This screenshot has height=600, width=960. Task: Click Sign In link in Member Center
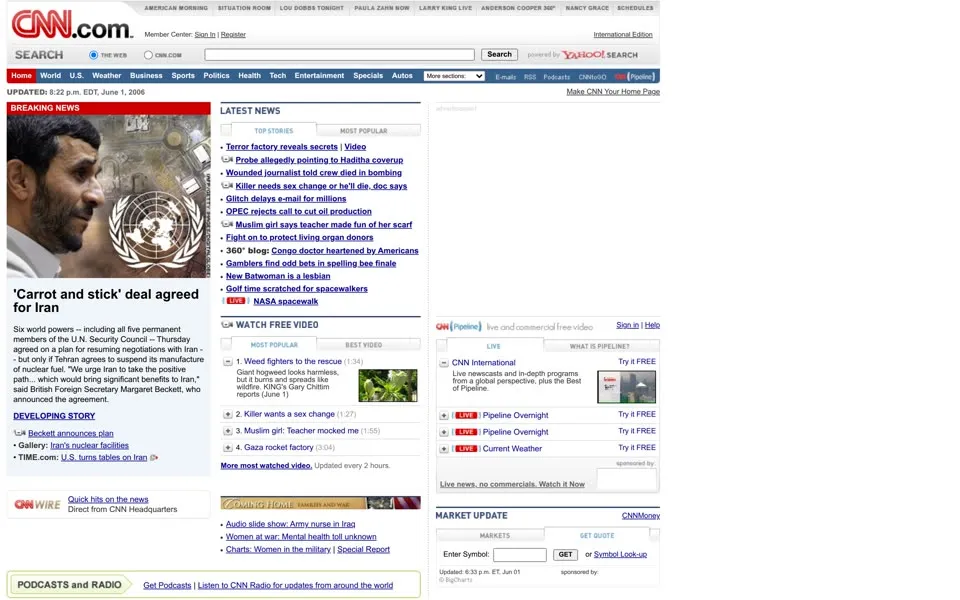[204, 35]
